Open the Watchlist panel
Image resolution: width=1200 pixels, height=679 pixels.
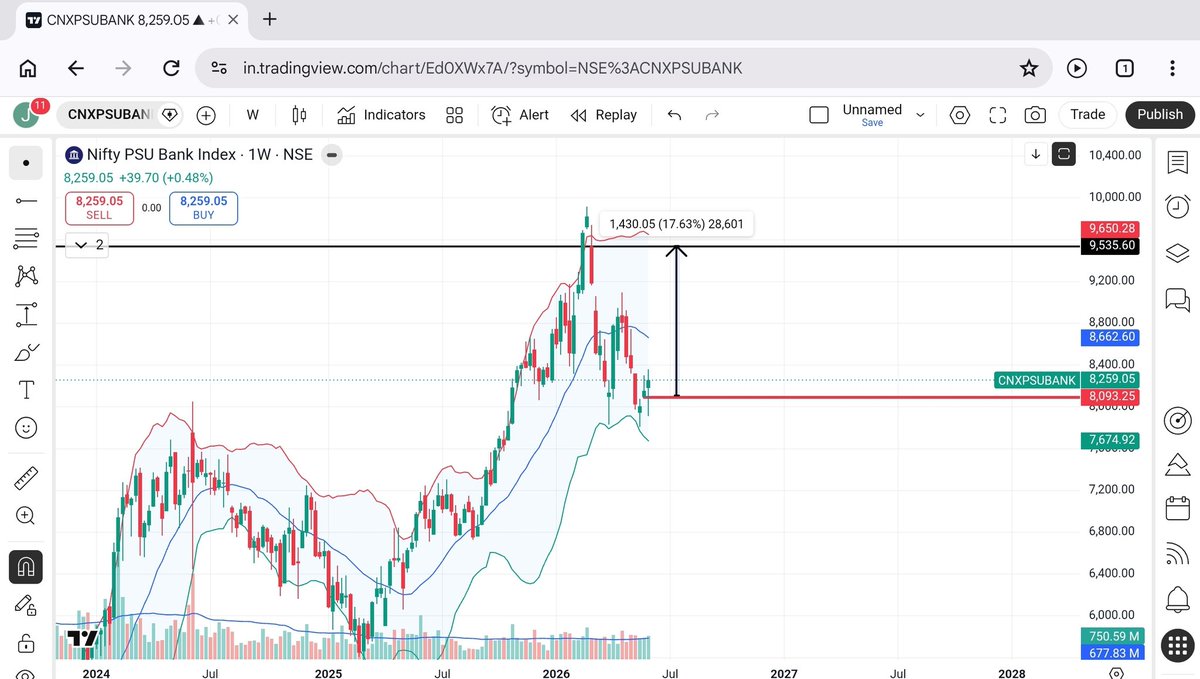(1177, 162)
